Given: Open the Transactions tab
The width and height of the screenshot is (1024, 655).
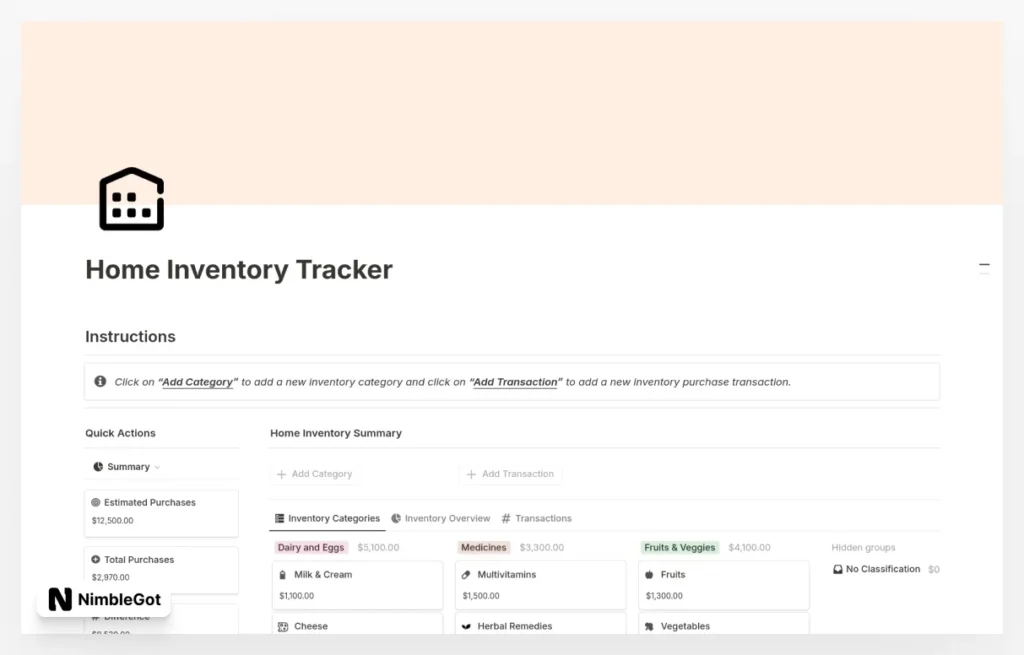Looking at the screenshot, I should pyautogui.click(x=536, y=519).
